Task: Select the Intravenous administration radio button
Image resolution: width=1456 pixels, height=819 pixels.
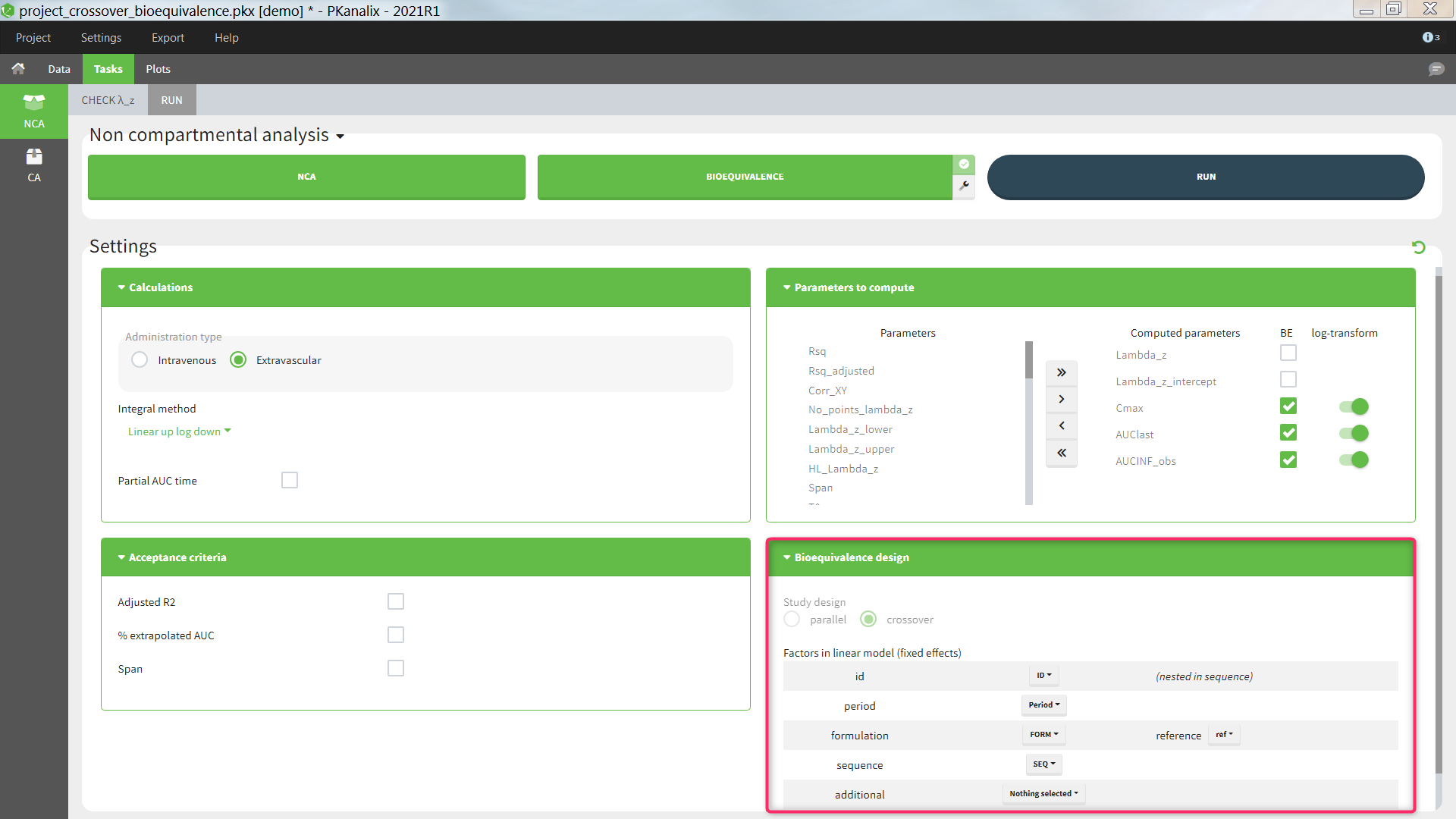Action: point(140,360)
